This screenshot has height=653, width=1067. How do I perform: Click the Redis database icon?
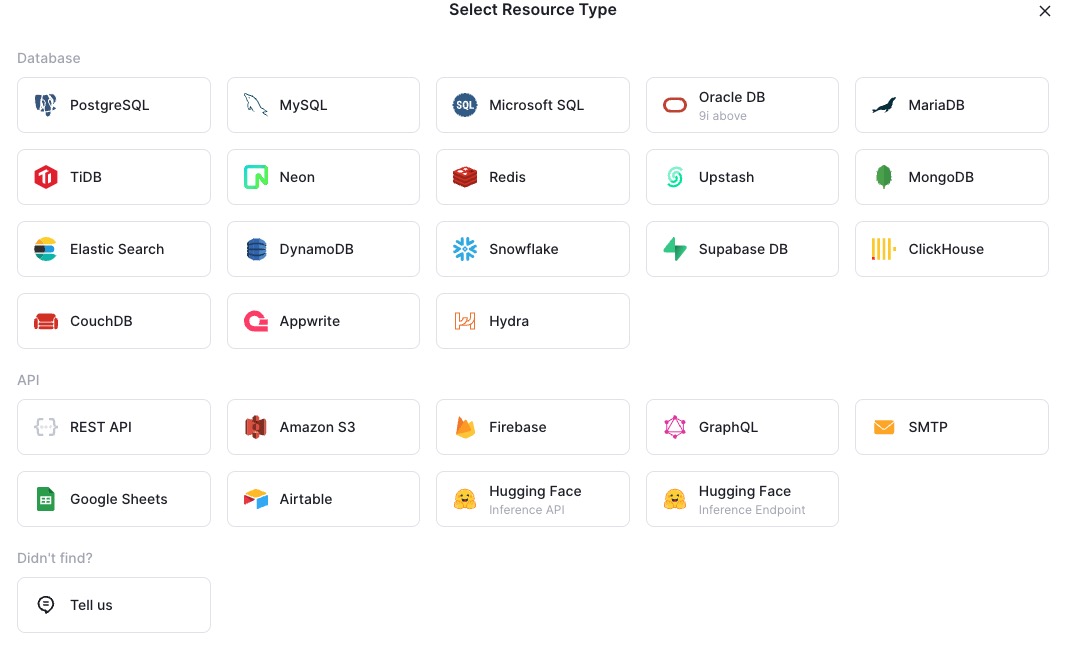click(464, 177)
